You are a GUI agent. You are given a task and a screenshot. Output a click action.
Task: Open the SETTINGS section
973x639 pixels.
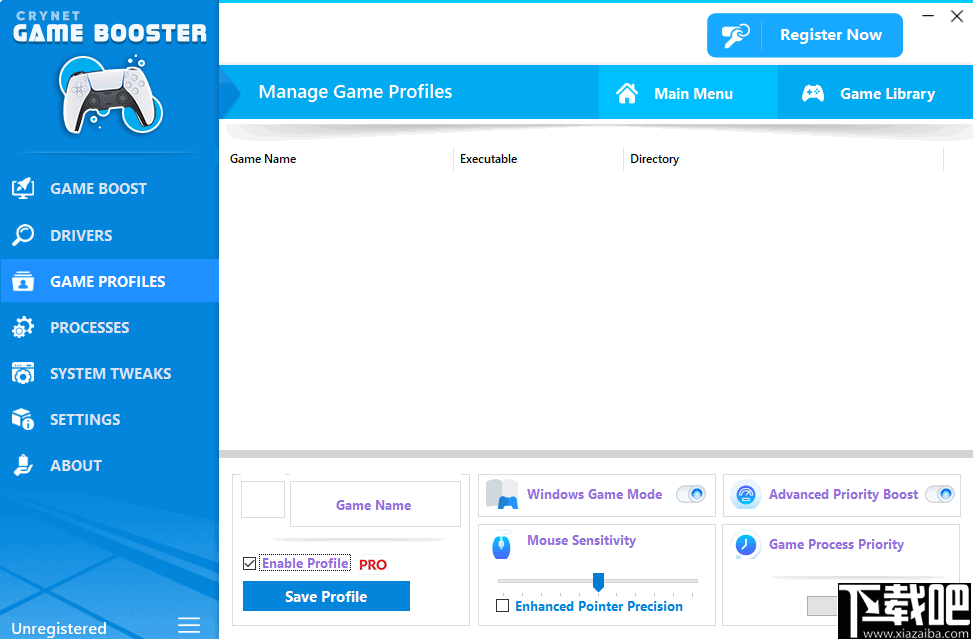coord(109,419)
